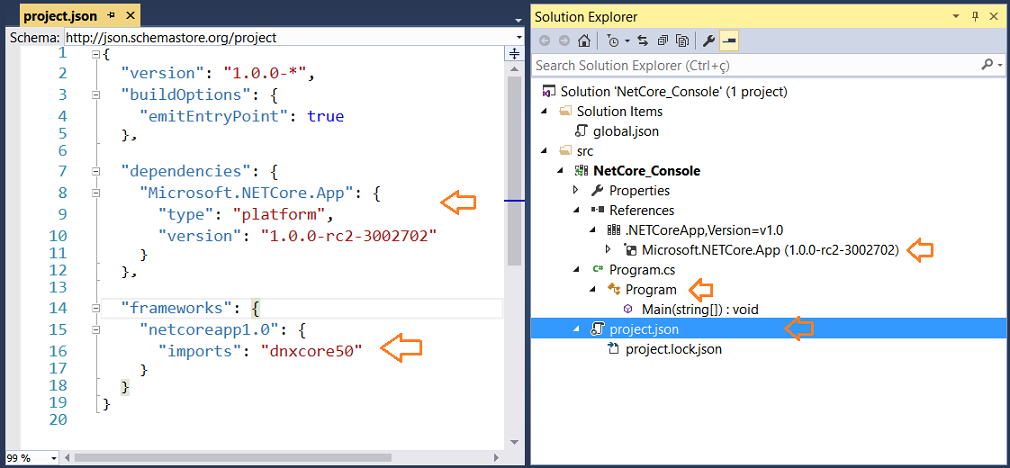1010x468 pixels.
Task: Click the Pending Changes Filter clock icon
Action: [x=613, y=41]
